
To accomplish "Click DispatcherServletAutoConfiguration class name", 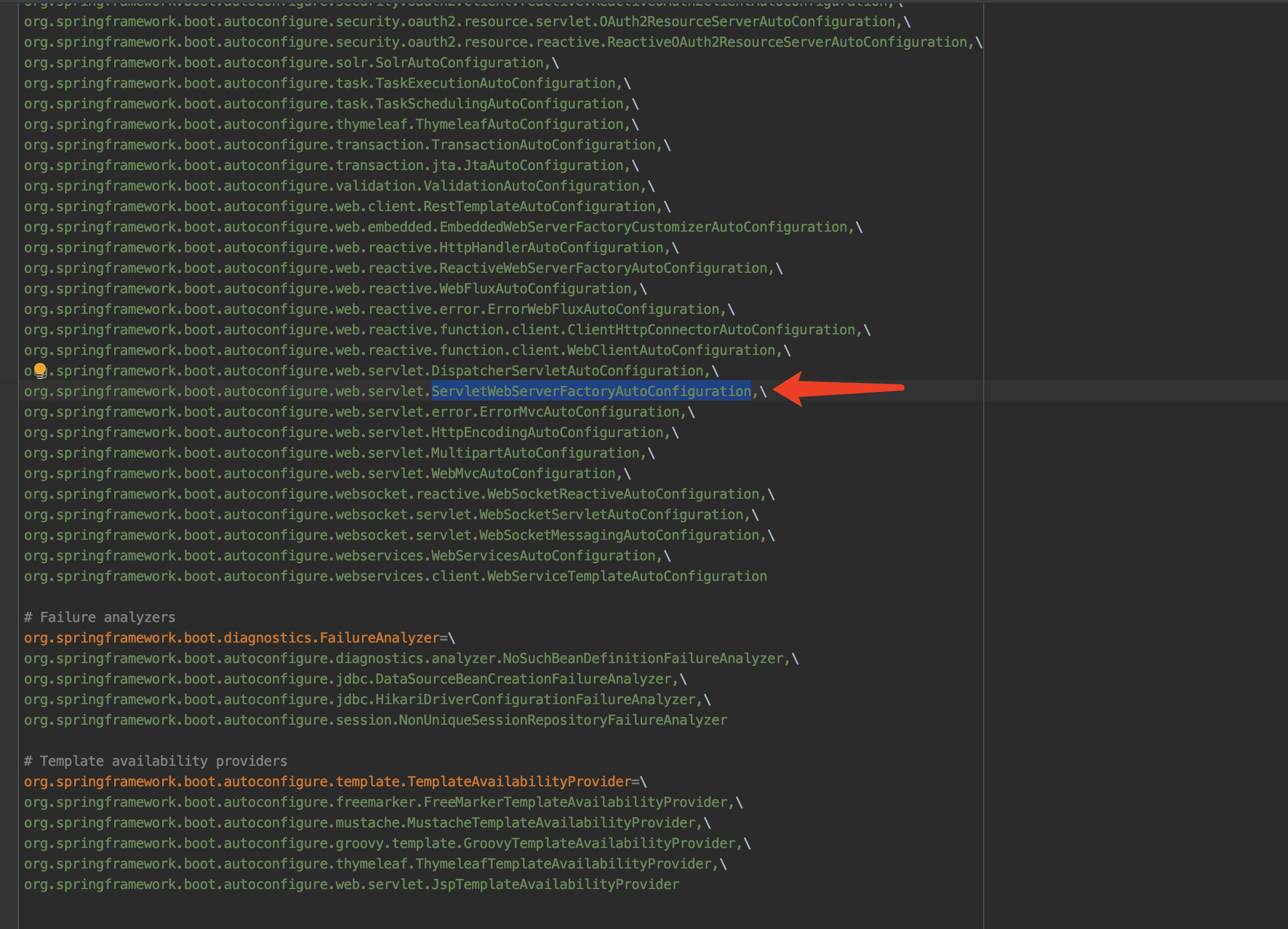I will click(567, 371).
